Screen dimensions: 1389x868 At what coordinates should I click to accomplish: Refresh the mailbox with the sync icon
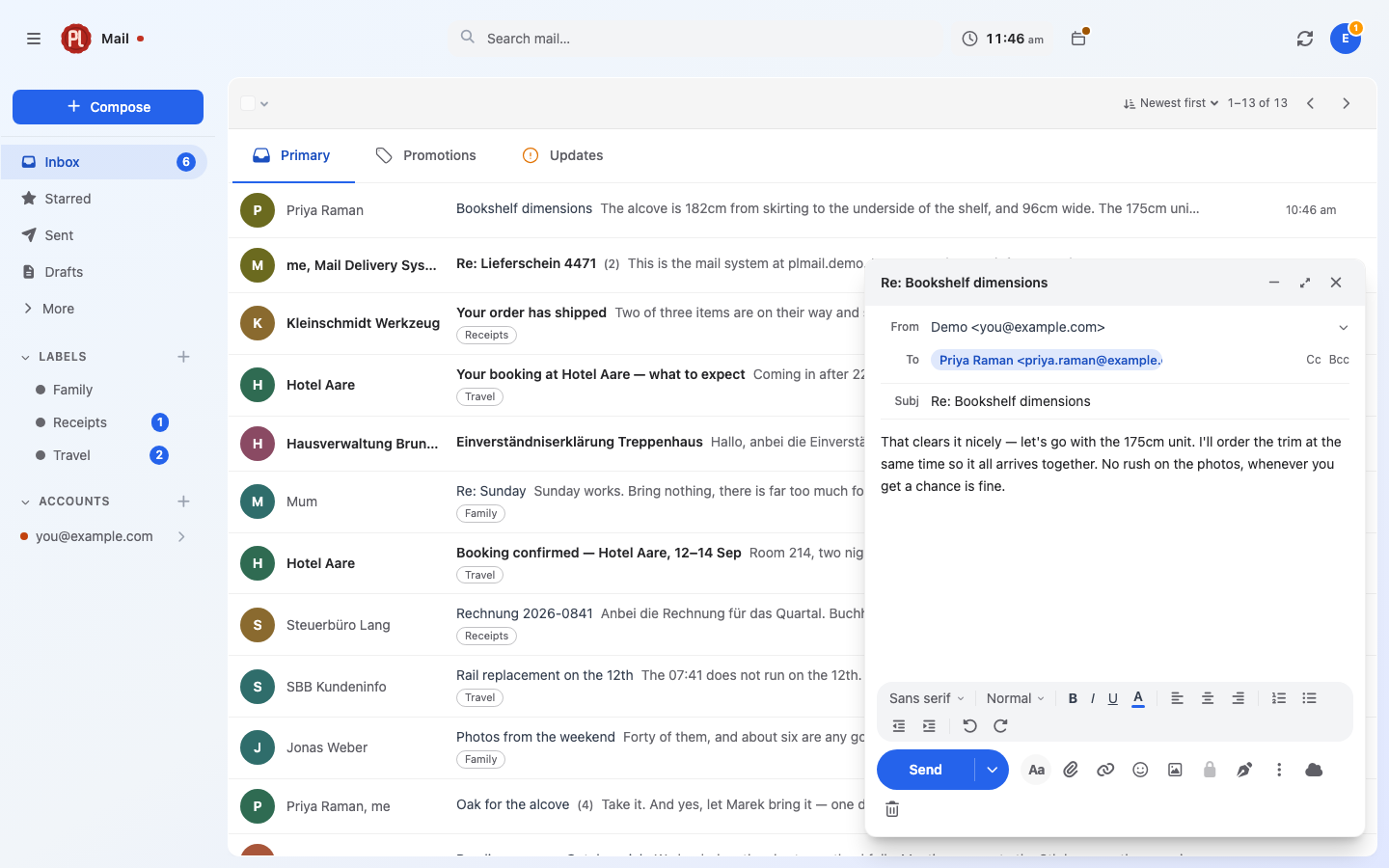click(1305, 39)
